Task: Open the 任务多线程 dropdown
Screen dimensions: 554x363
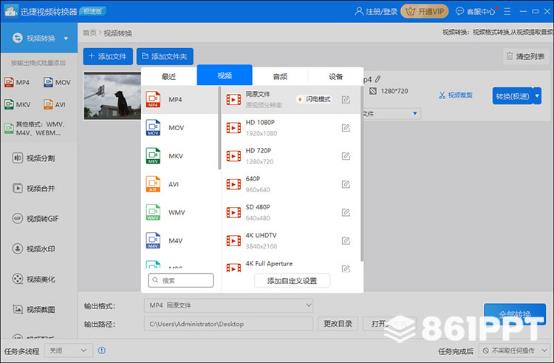Action: click(68, 350)
